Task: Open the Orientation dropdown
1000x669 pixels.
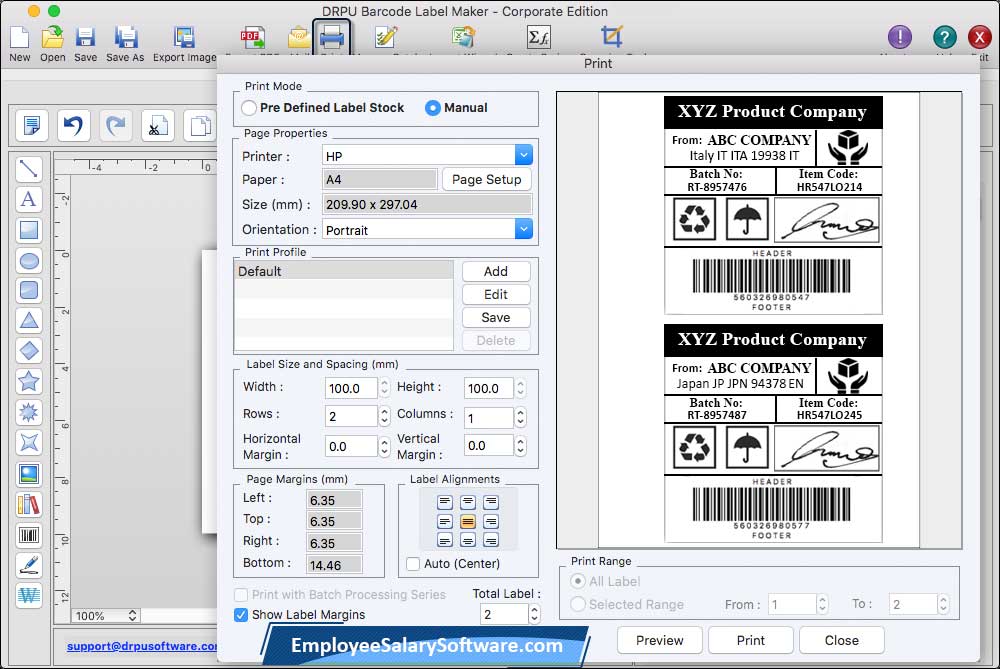Action: click(x=523, y=229)
